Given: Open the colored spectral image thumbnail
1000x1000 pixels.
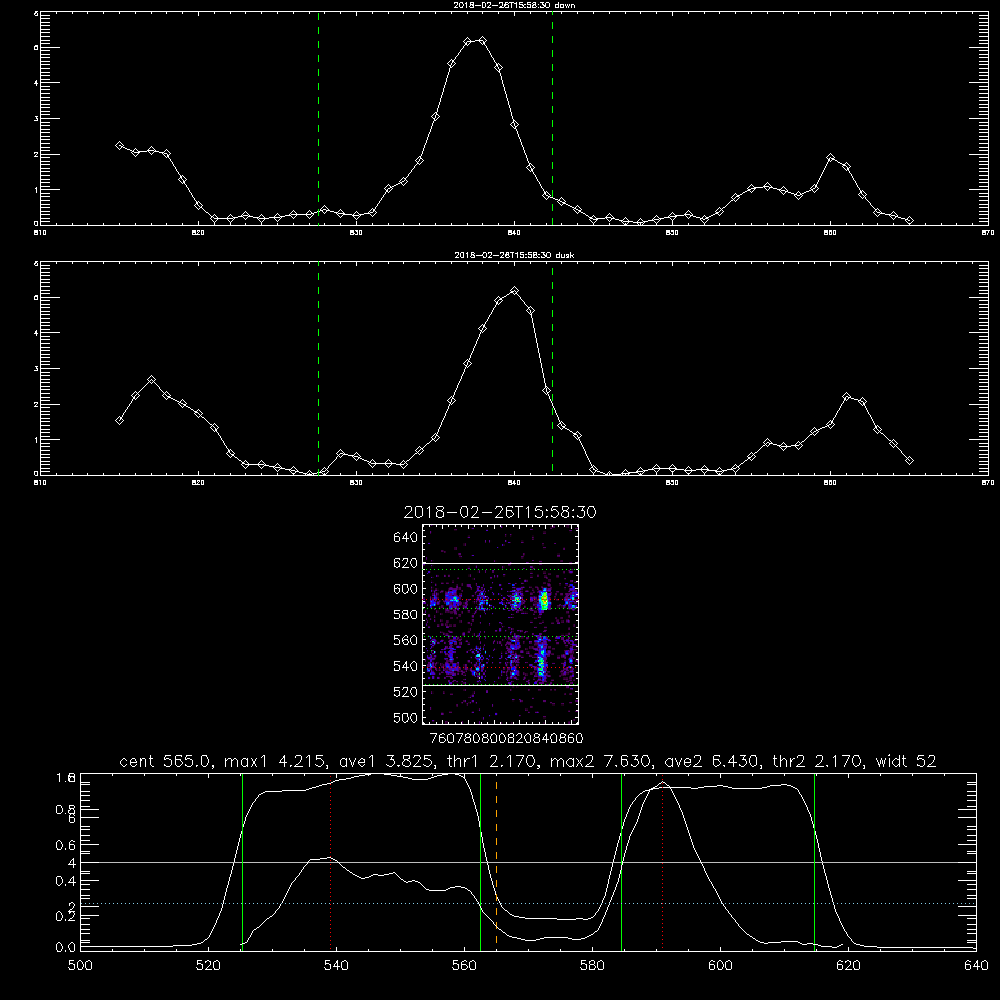Looking at the screenshot, I should tap(501, 624).
